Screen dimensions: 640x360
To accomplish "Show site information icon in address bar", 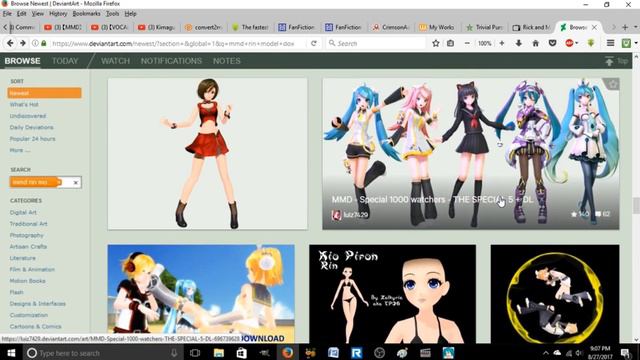I will (x=36, y=43).
